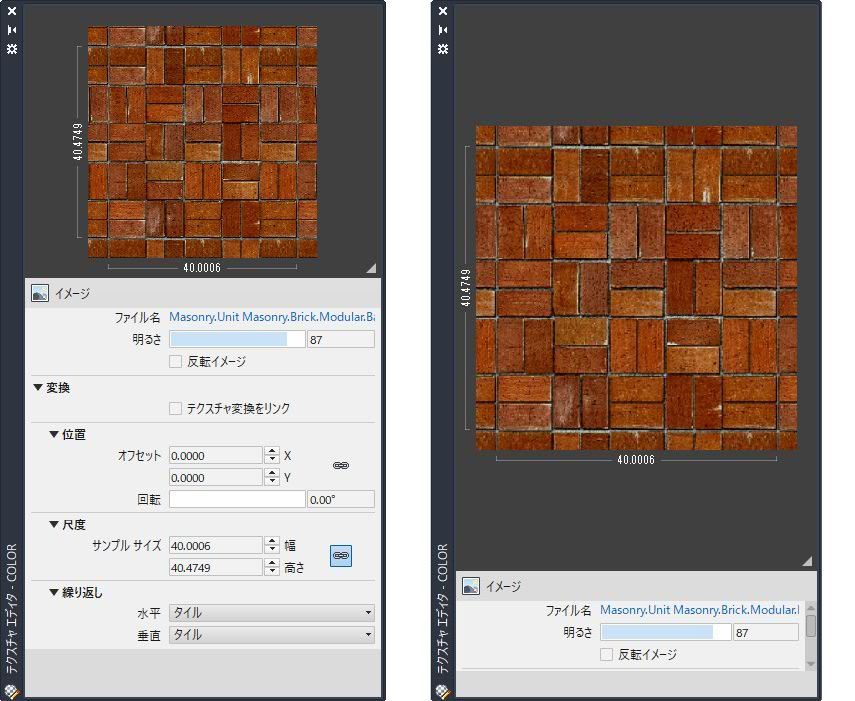Viewport: 855px width, 701px height.
Task: Open the Masonry file name link in right panel
Action: click(700, 609)
